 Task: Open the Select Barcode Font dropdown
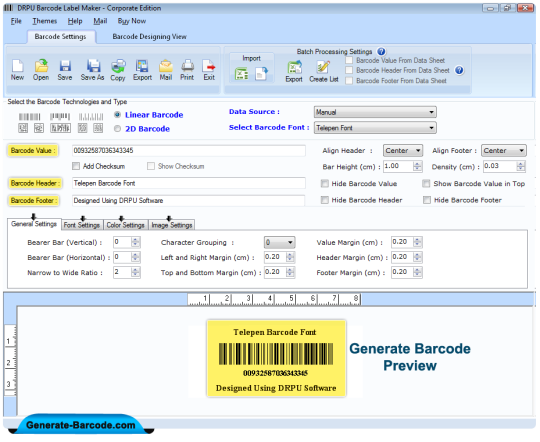click(x=375, y=128)
